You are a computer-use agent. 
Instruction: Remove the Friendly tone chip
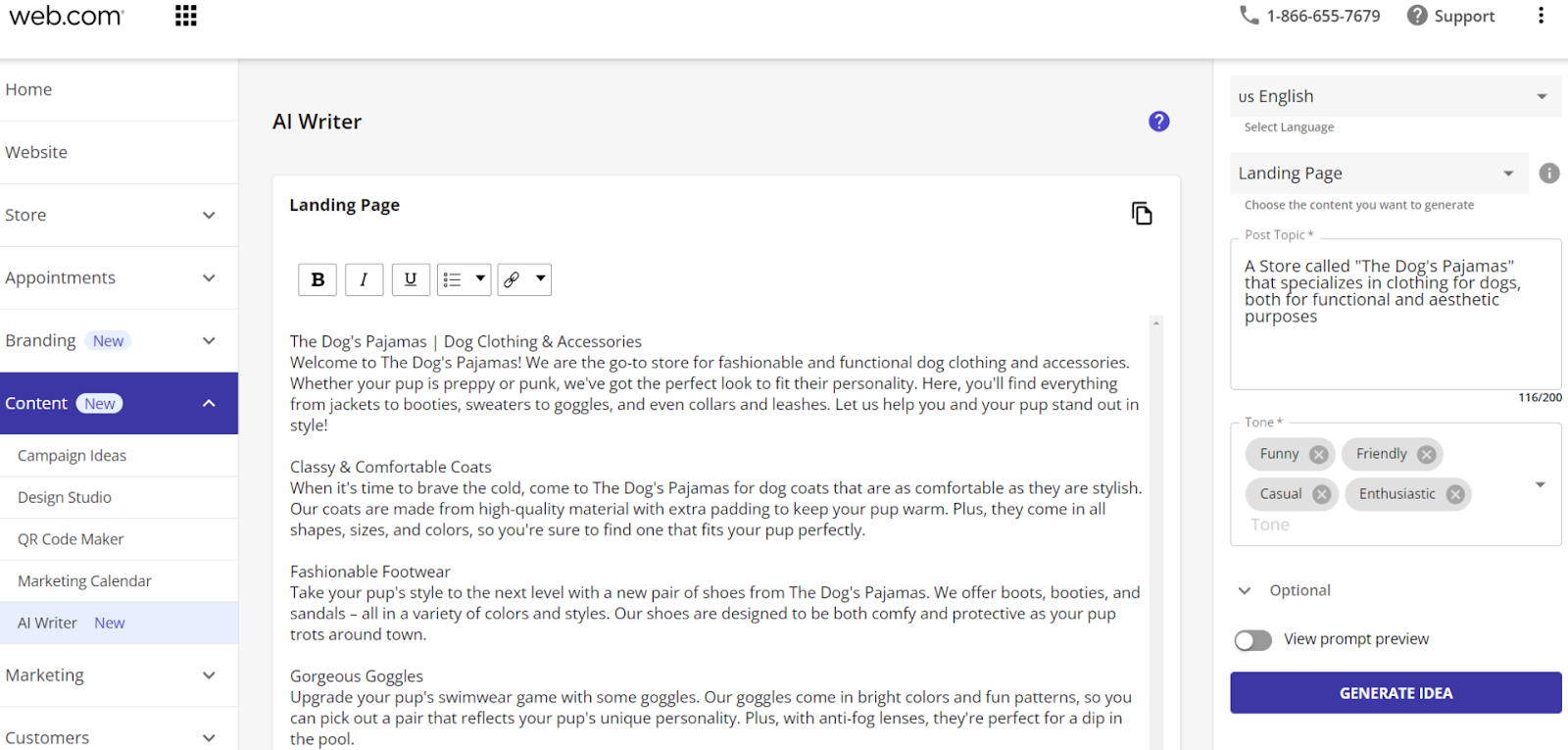click(1427, 454)
